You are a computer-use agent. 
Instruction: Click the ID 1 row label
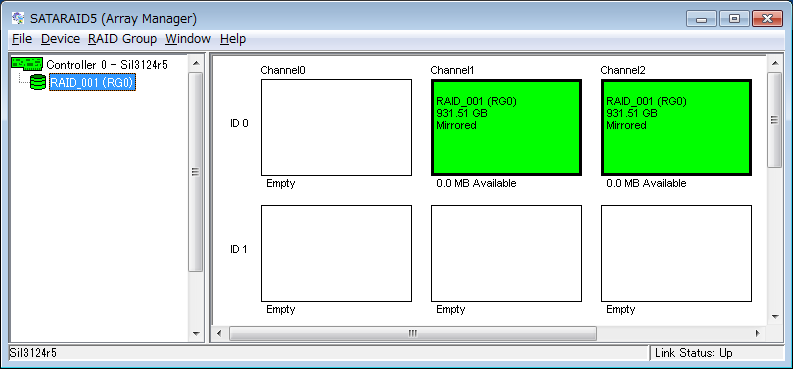tap(239, 249)
